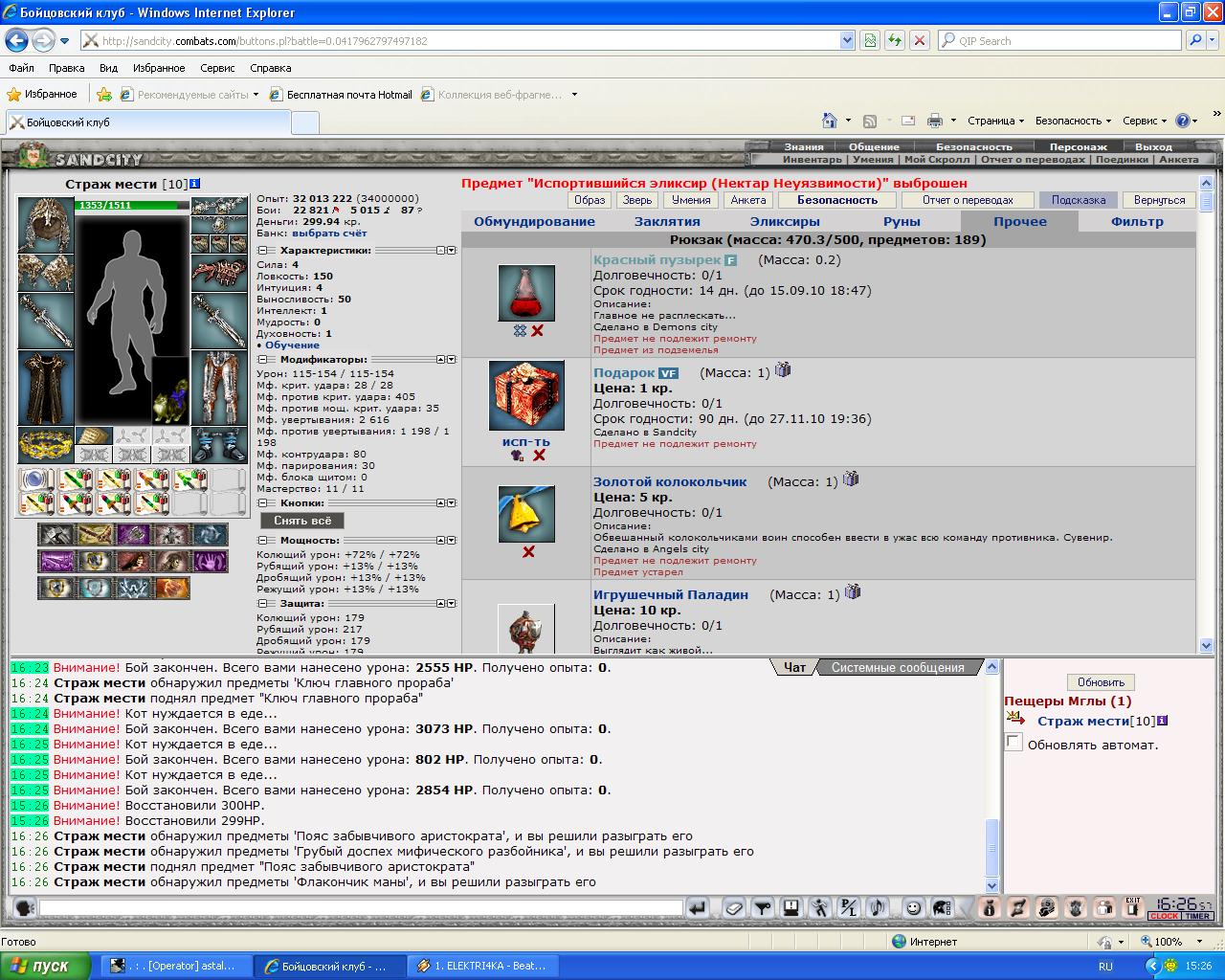Viewport: 1225px width, 980px height.
Task: Click the orange fist combat skill icon
Action: (x=172, y=588)
